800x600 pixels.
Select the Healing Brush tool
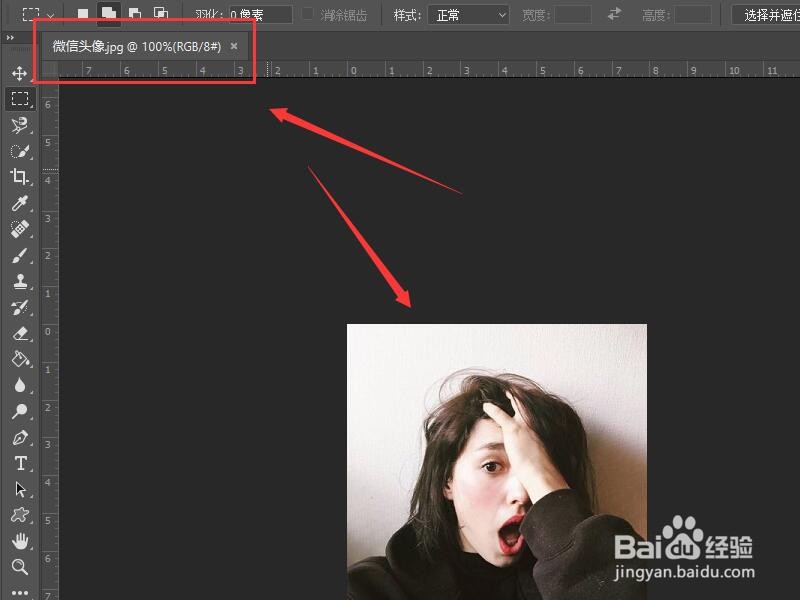point(19,229)
